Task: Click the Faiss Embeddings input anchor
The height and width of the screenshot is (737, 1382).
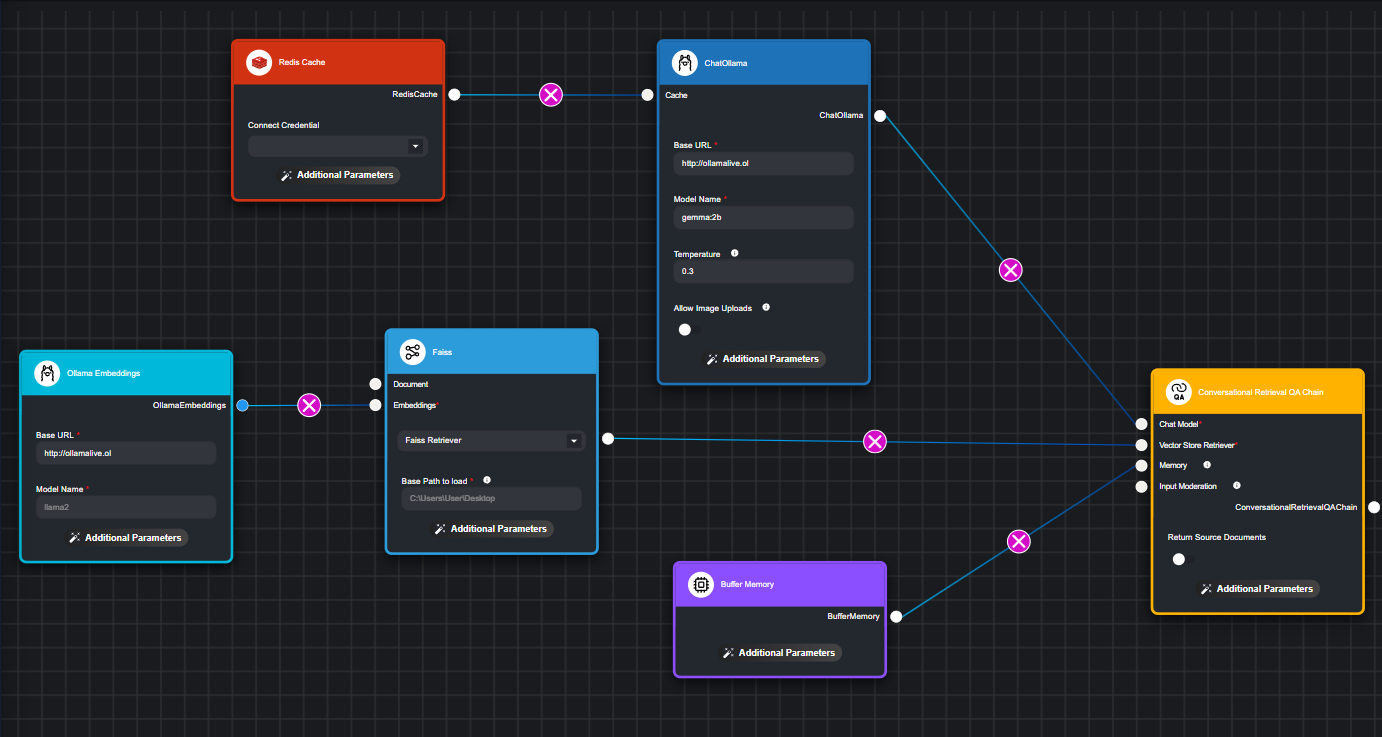Action: (x=375, y=405)
